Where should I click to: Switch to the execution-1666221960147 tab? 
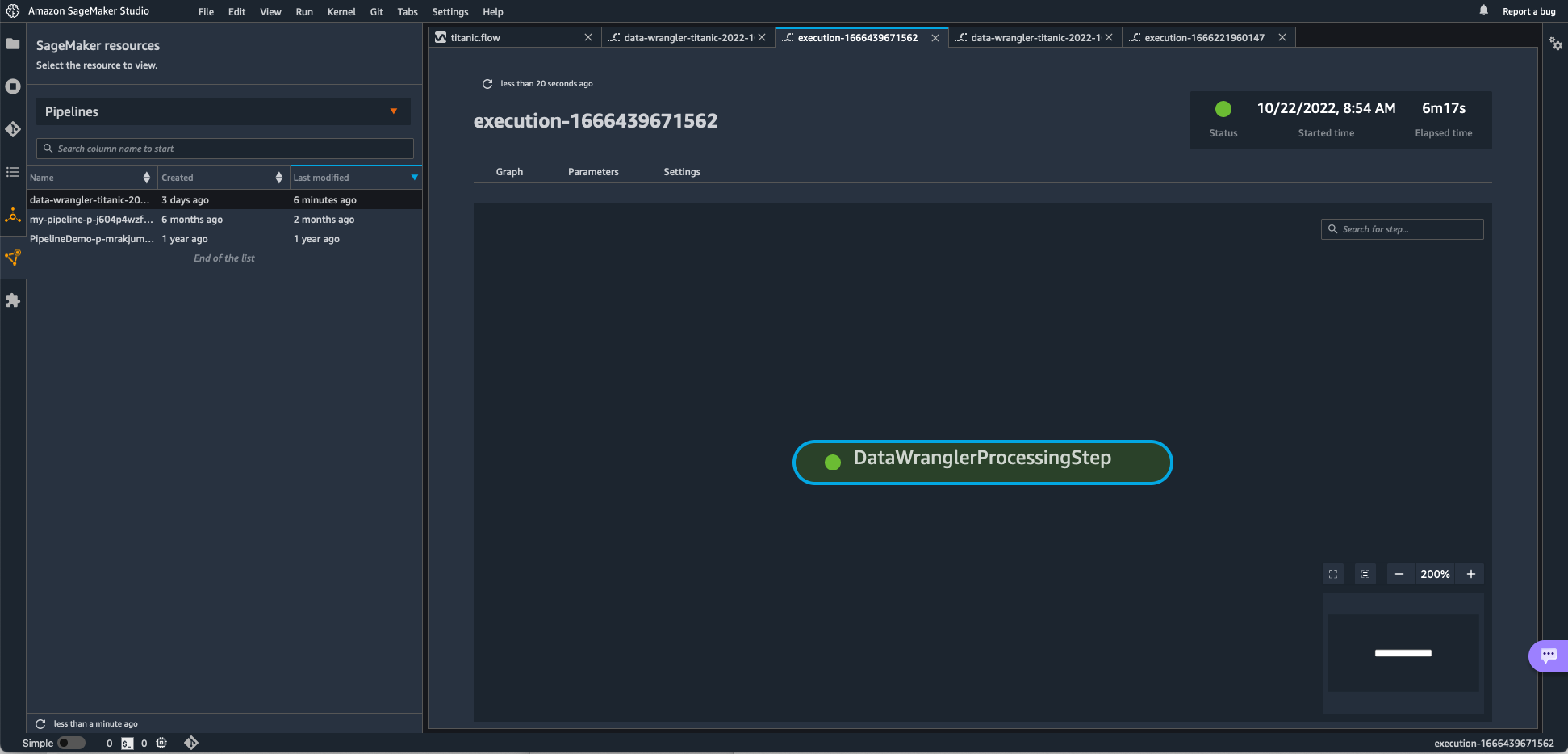click(x=1208, y=38)
